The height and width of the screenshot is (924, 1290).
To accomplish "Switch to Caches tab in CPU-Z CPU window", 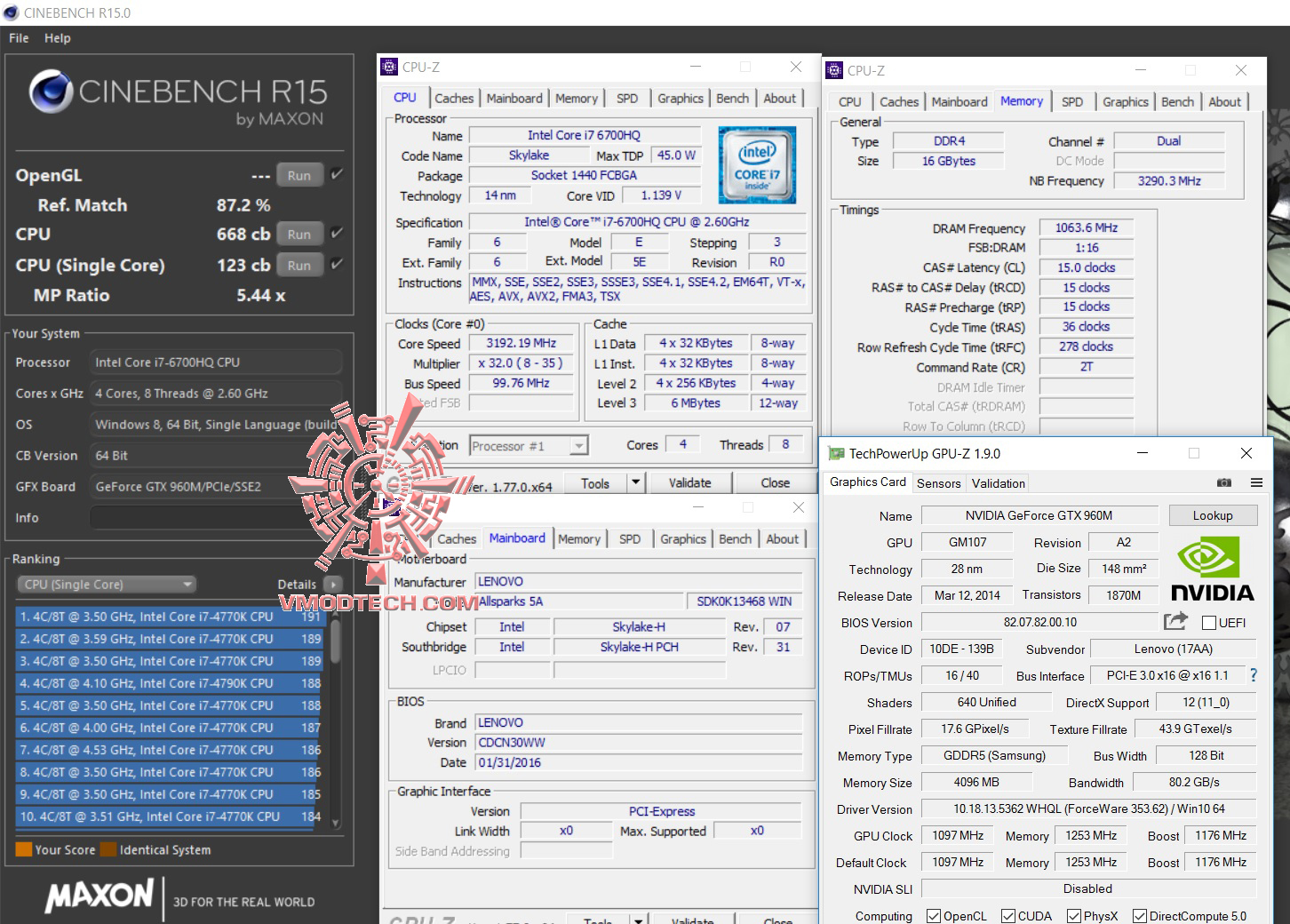I will click(454, 99).
